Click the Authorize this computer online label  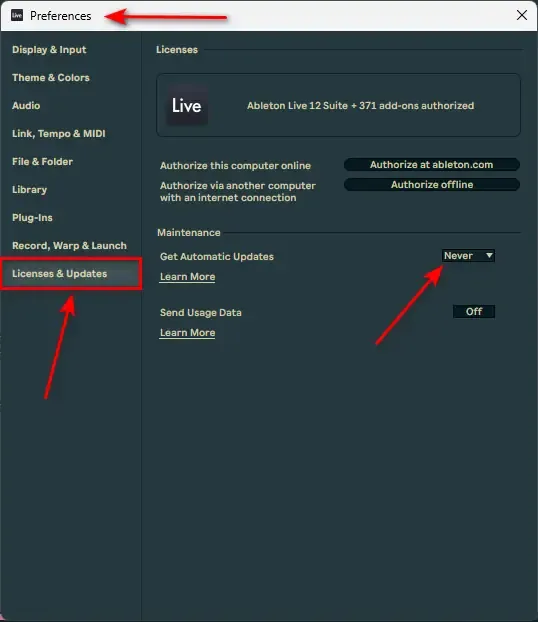click(235, 165)
